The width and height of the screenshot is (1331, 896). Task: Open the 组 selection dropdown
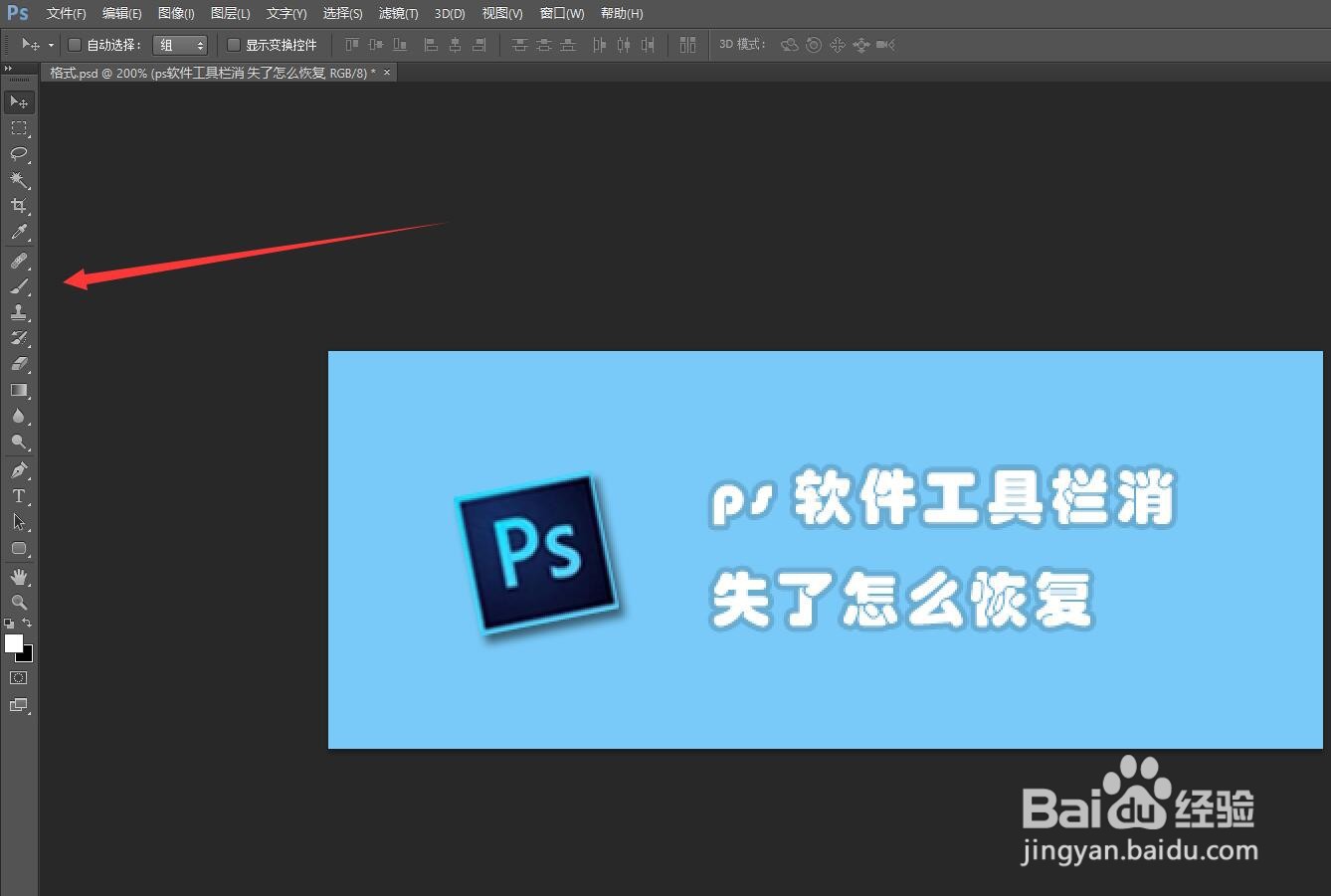click(180, 44)
